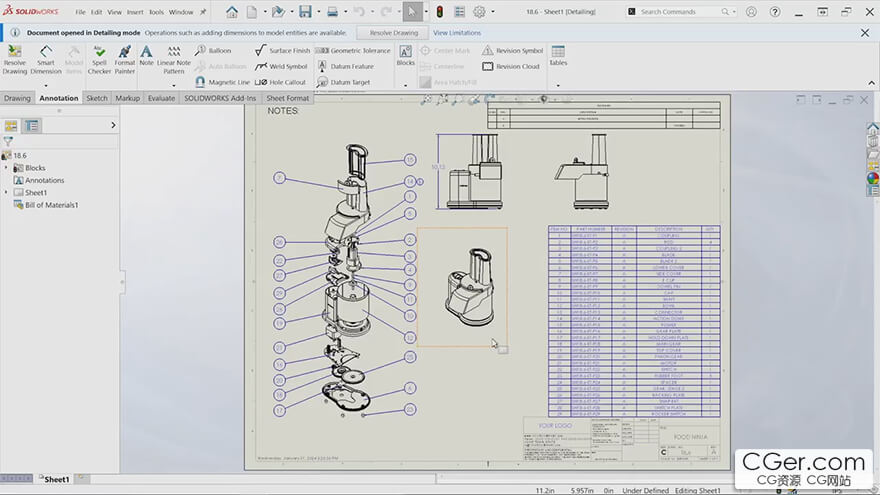The height and width of the screenshot is (495, 880).
Task: Draw a Revision Cloud
Action: tap(511, 66)
